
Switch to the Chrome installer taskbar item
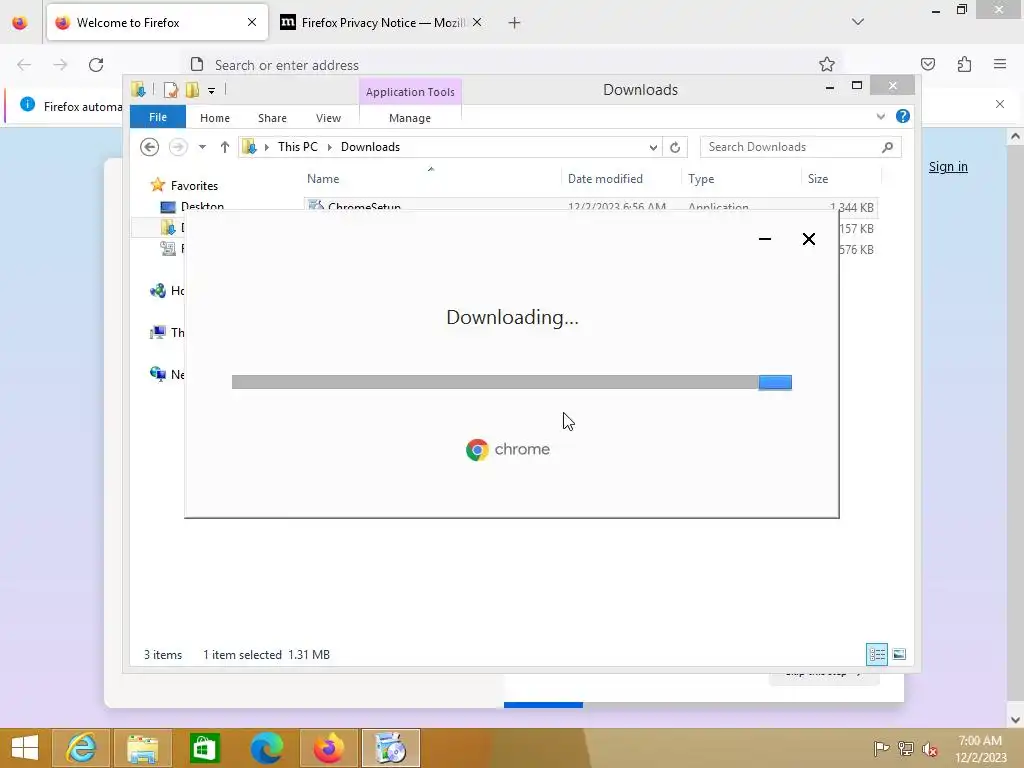391,748
